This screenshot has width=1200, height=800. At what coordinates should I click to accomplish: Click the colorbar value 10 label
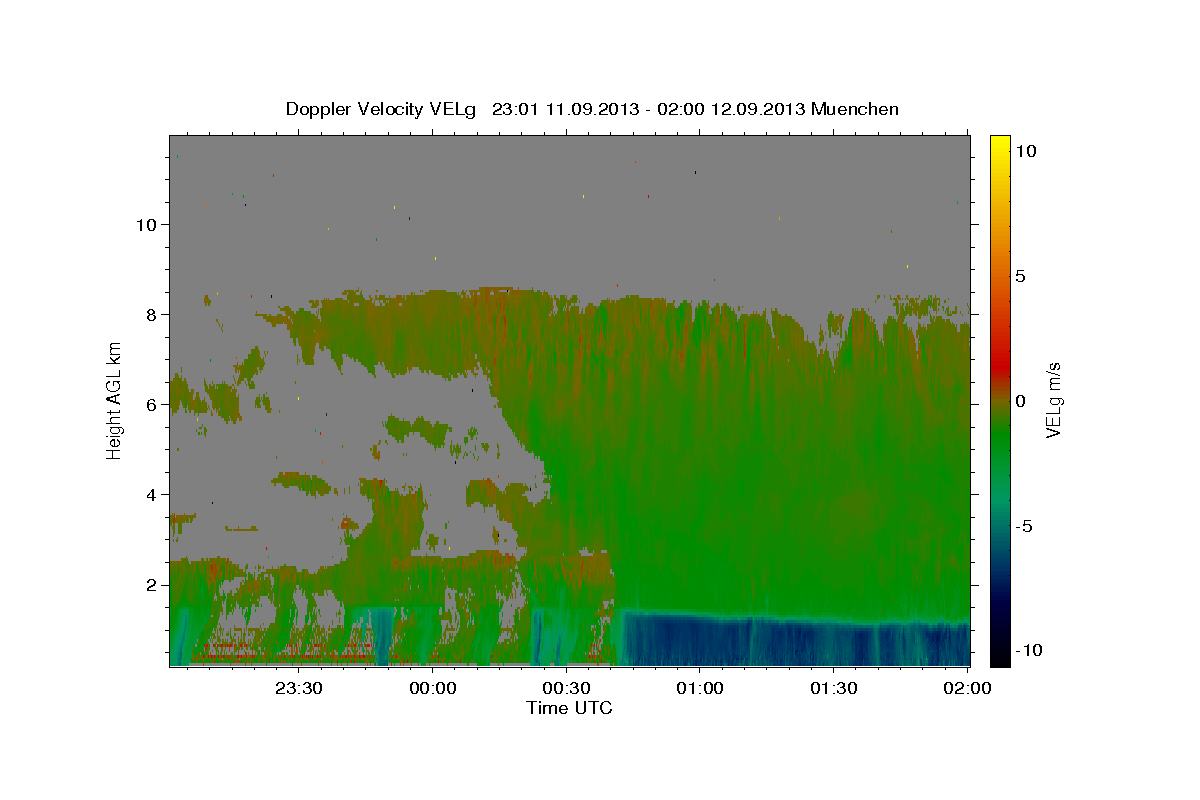1025,150
